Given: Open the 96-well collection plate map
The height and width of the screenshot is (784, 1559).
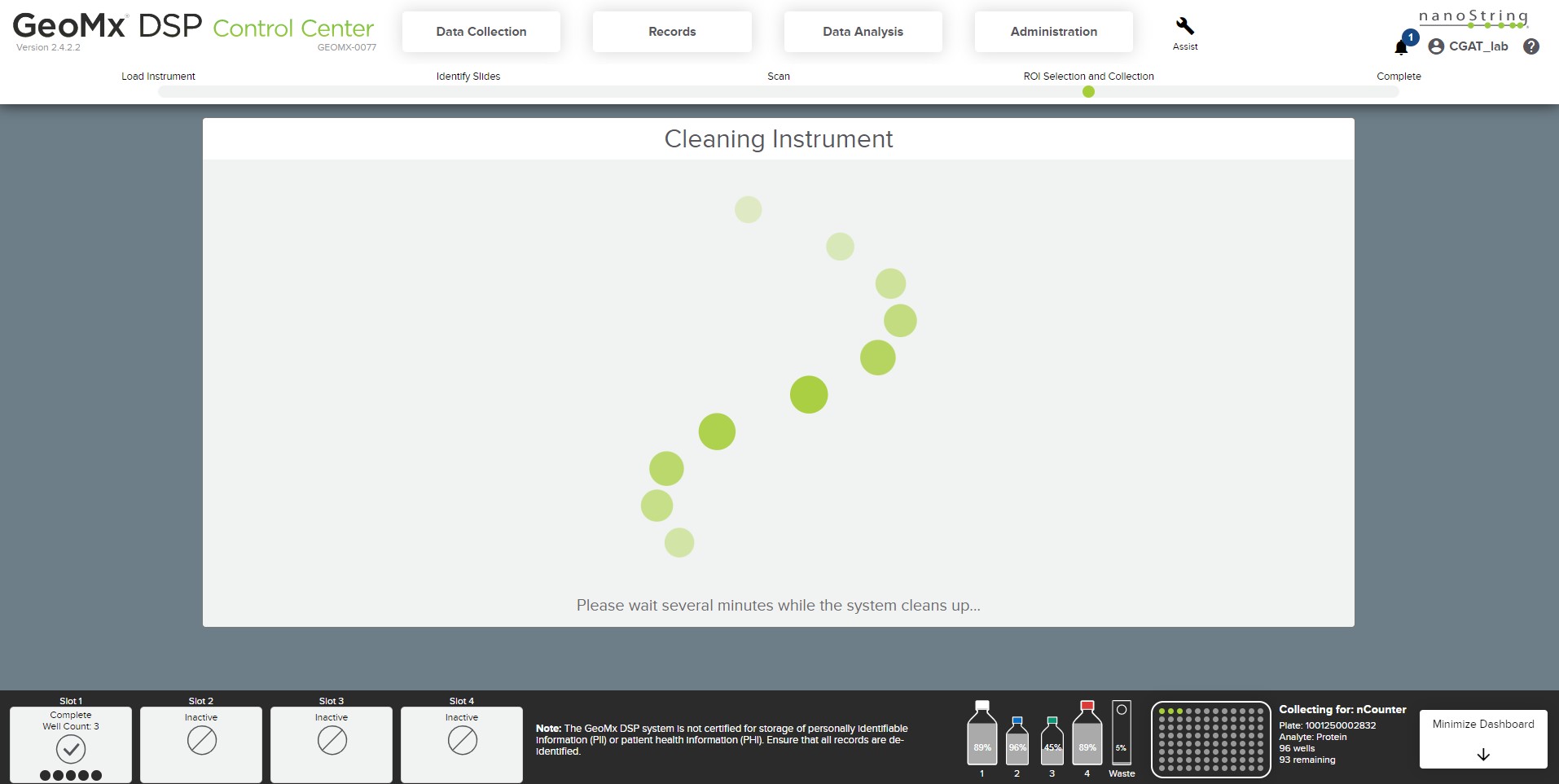Looking at the screenshot, I should 1211,739.
